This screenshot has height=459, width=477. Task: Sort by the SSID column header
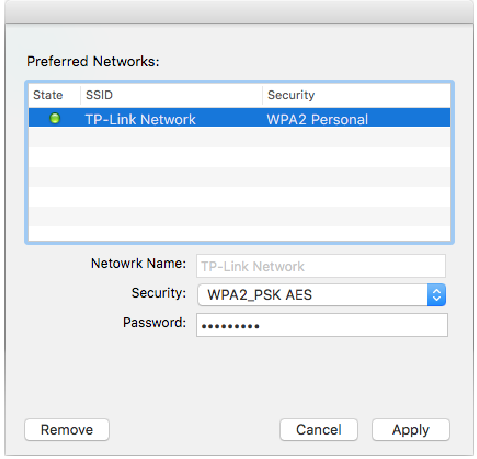pos(99,95)
